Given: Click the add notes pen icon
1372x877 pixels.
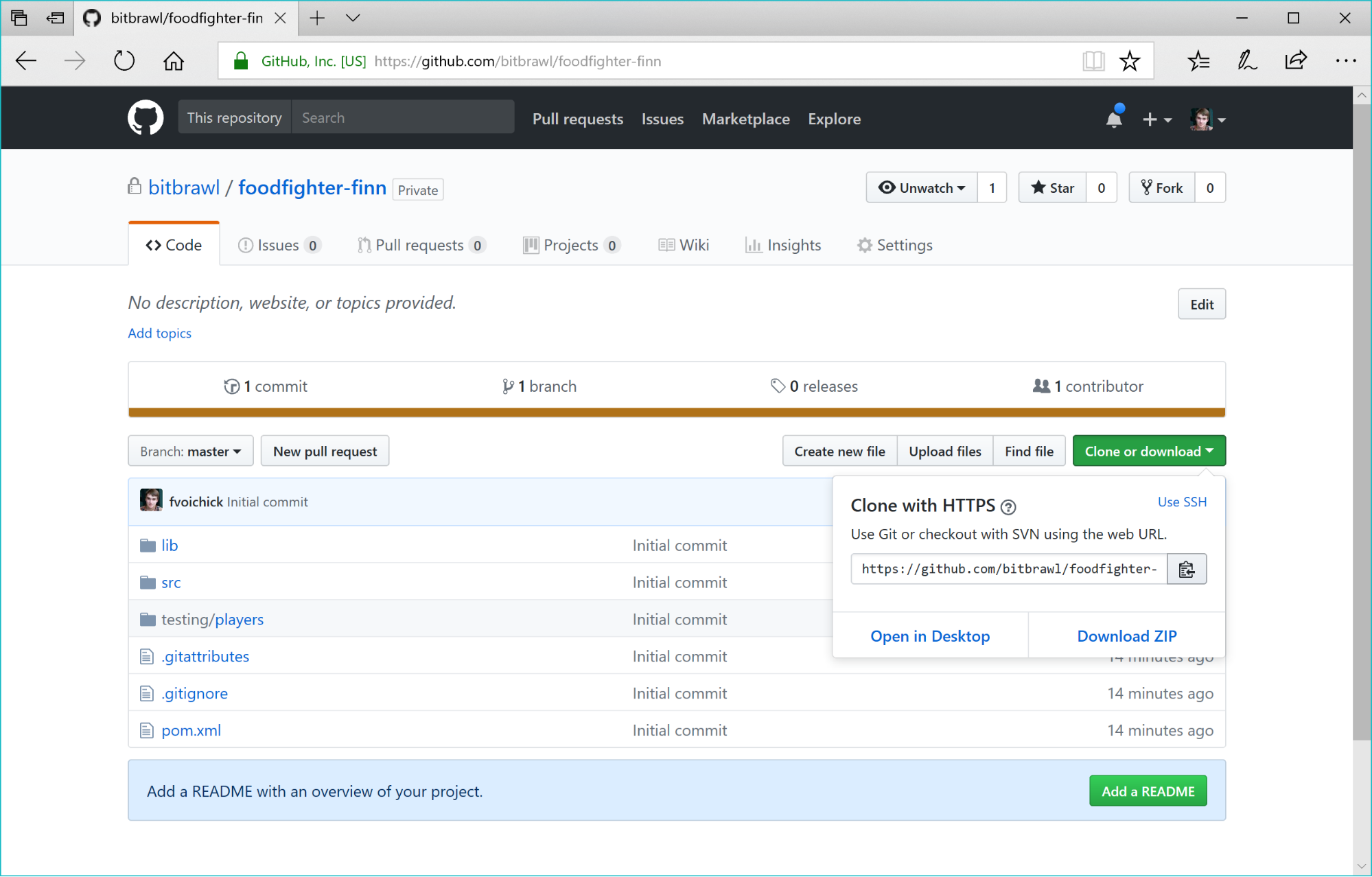Looking at the screenshot, I should click(1247, 61).
